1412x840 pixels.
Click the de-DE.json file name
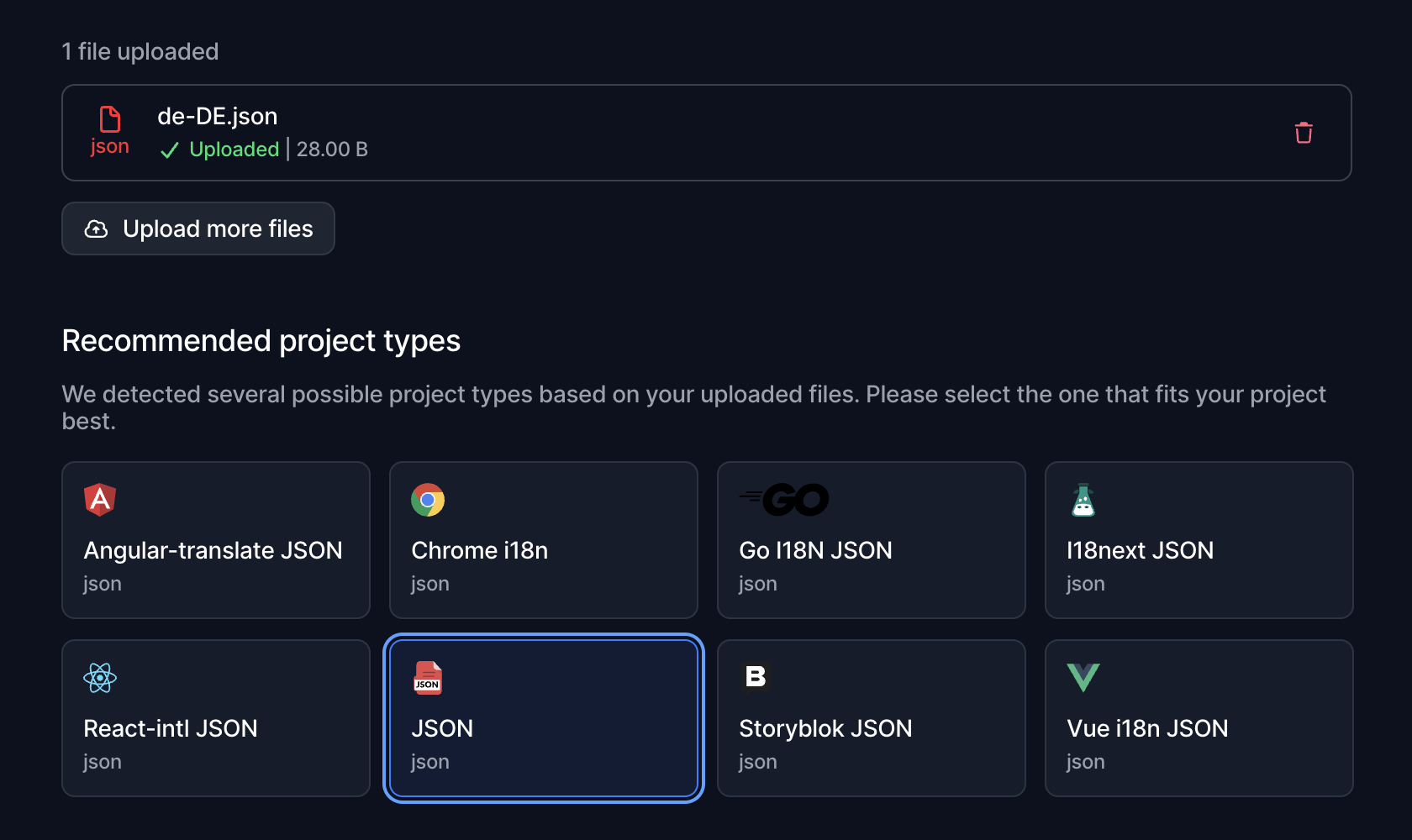(218, 116)
